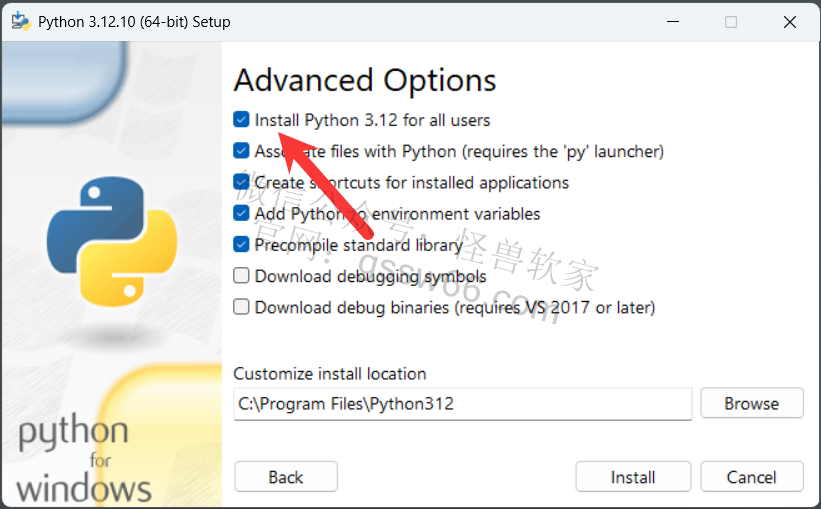Screen dimensions: 821x509
Task: Click the Advanced Options heading
Action: pos(365,81)
